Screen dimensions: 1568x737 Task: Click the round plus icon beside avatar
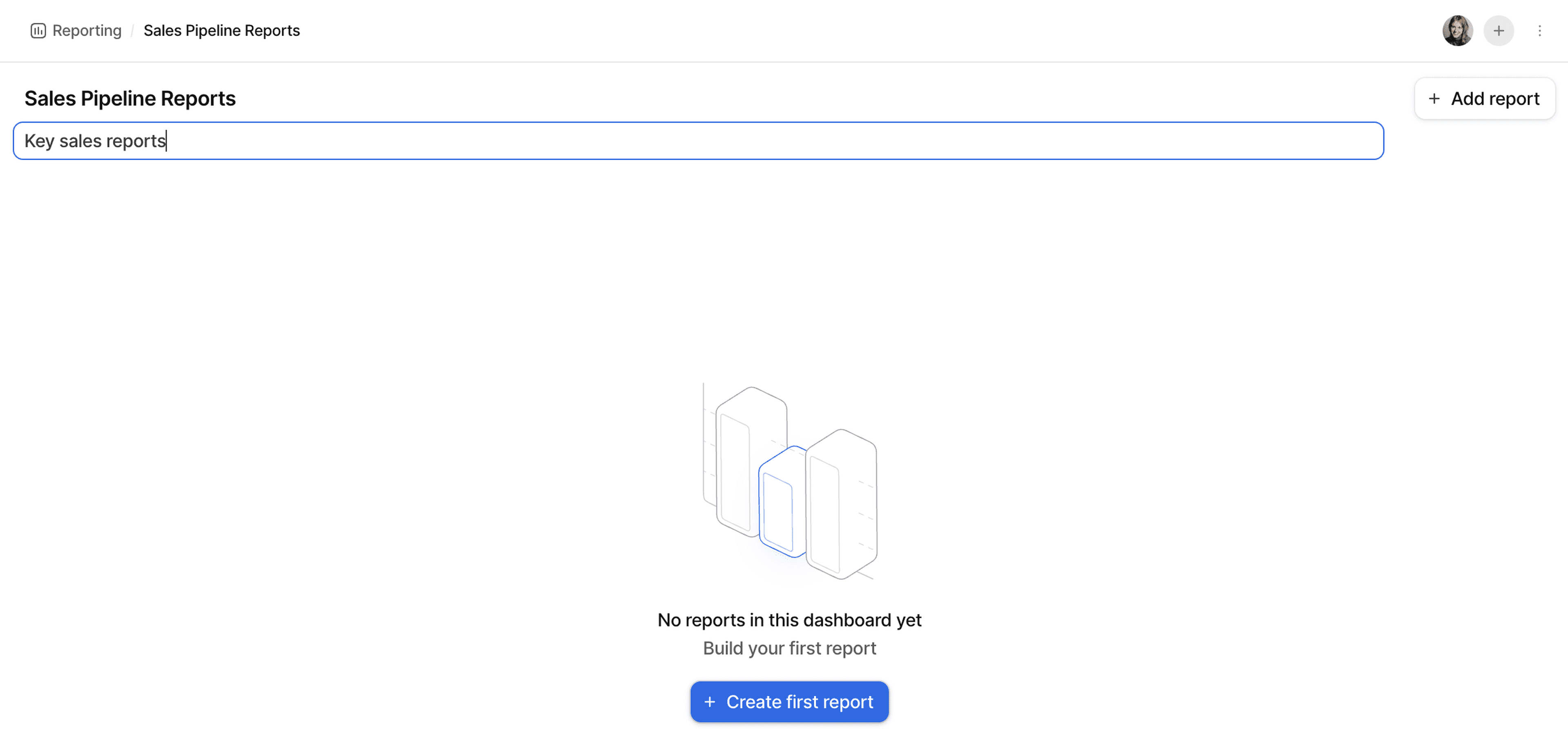click(1499, 31)
